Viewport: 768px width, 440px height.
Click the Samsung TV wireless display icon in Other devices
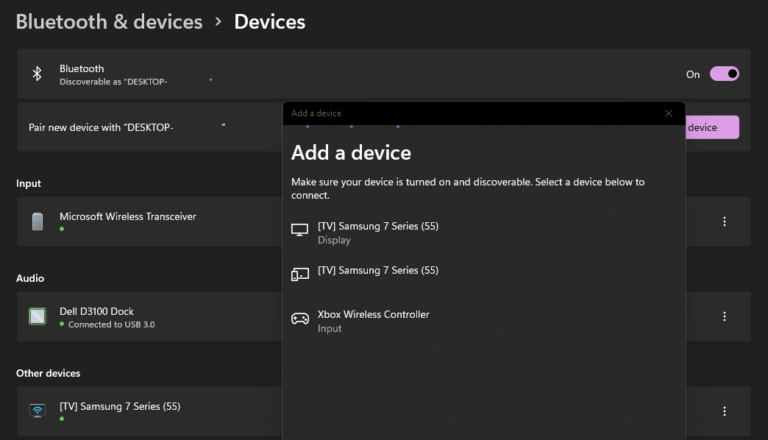click(x=37, y=411)
